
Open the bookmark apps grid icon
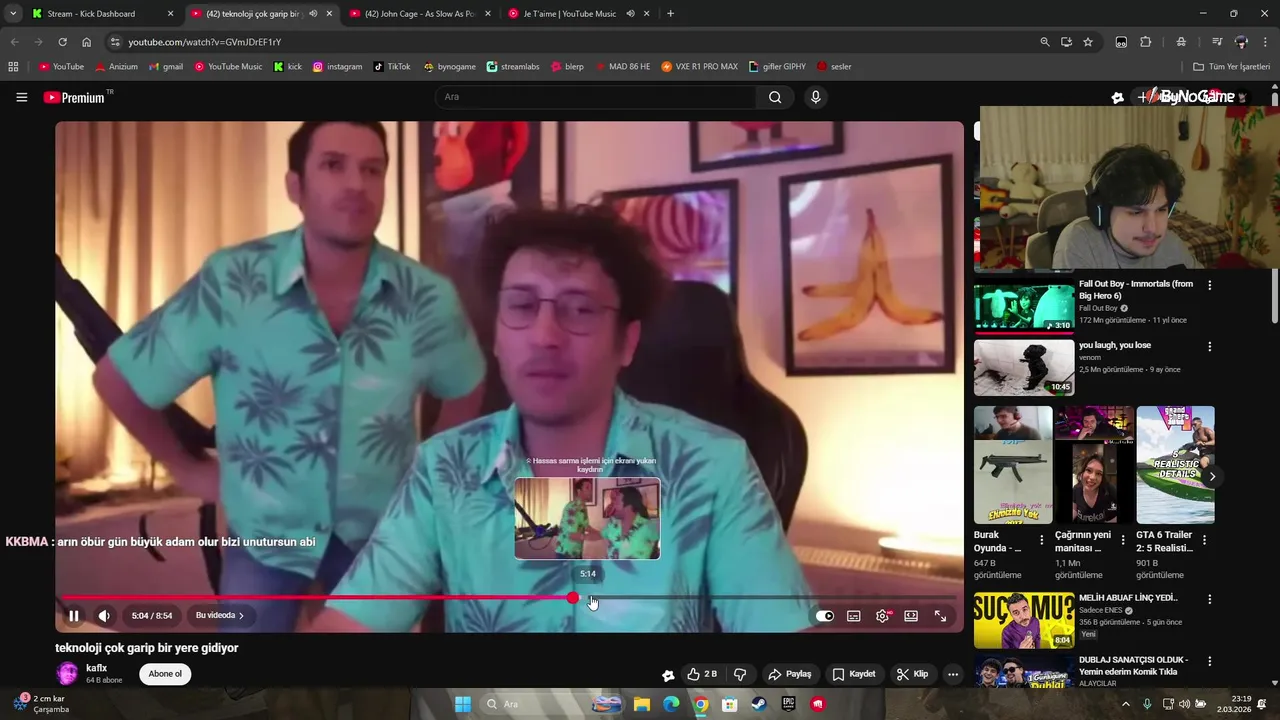13,67
